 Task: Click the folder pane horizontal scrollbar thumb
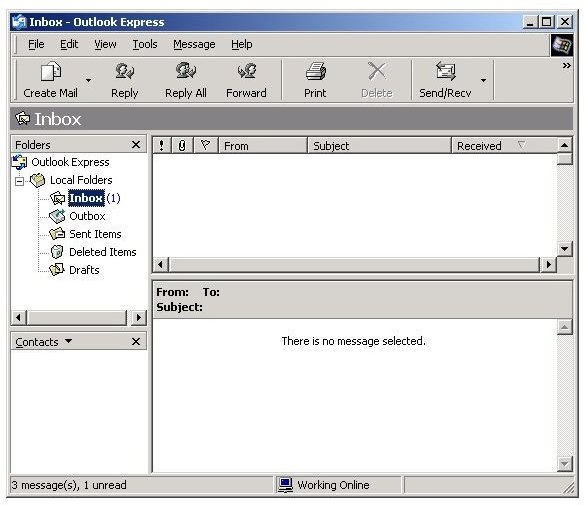pyautogui.click(x=77, y=318)
